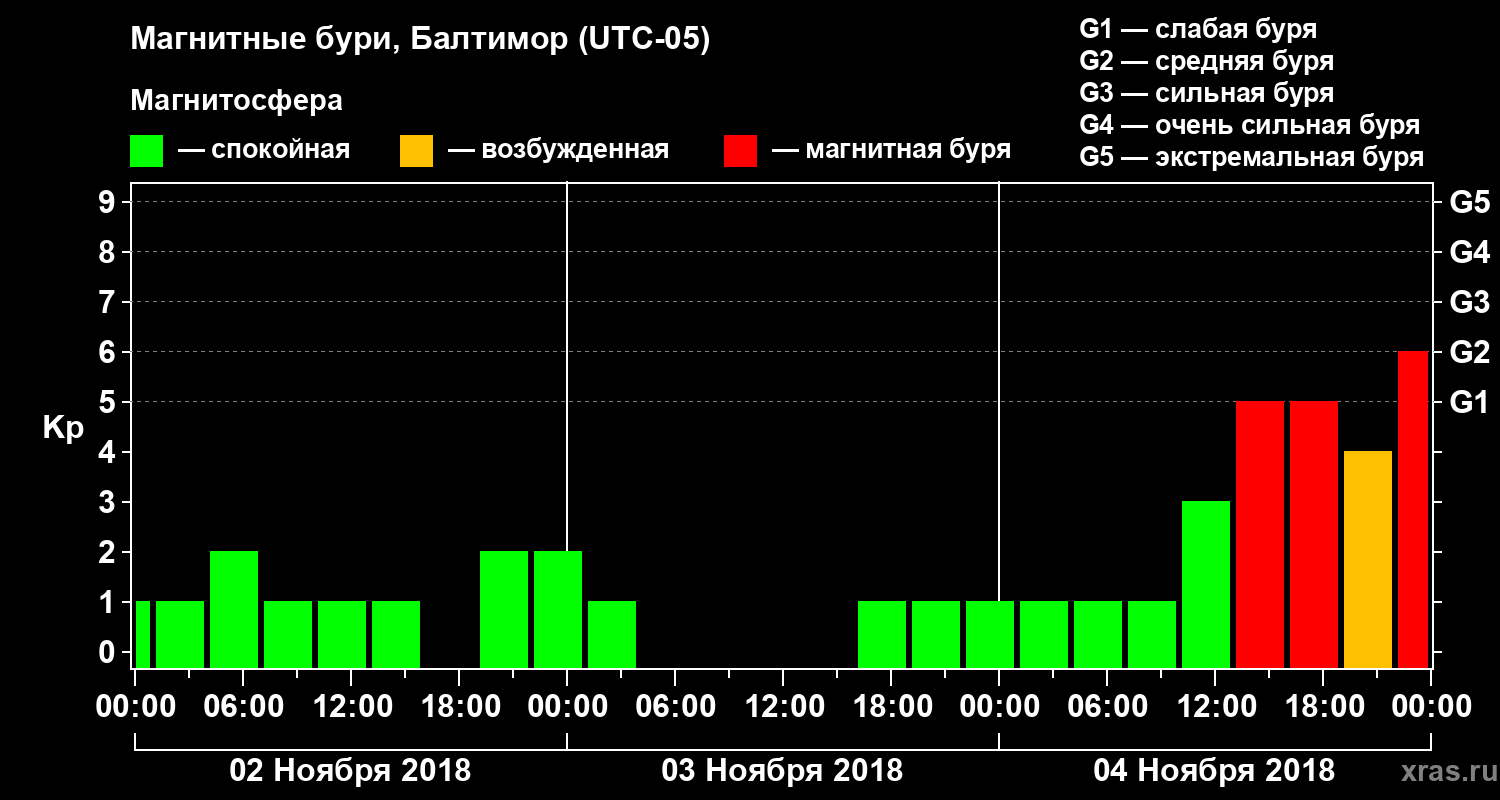Click the G5 label on right axis
1500x800 pixels.
pos(1470,202)
